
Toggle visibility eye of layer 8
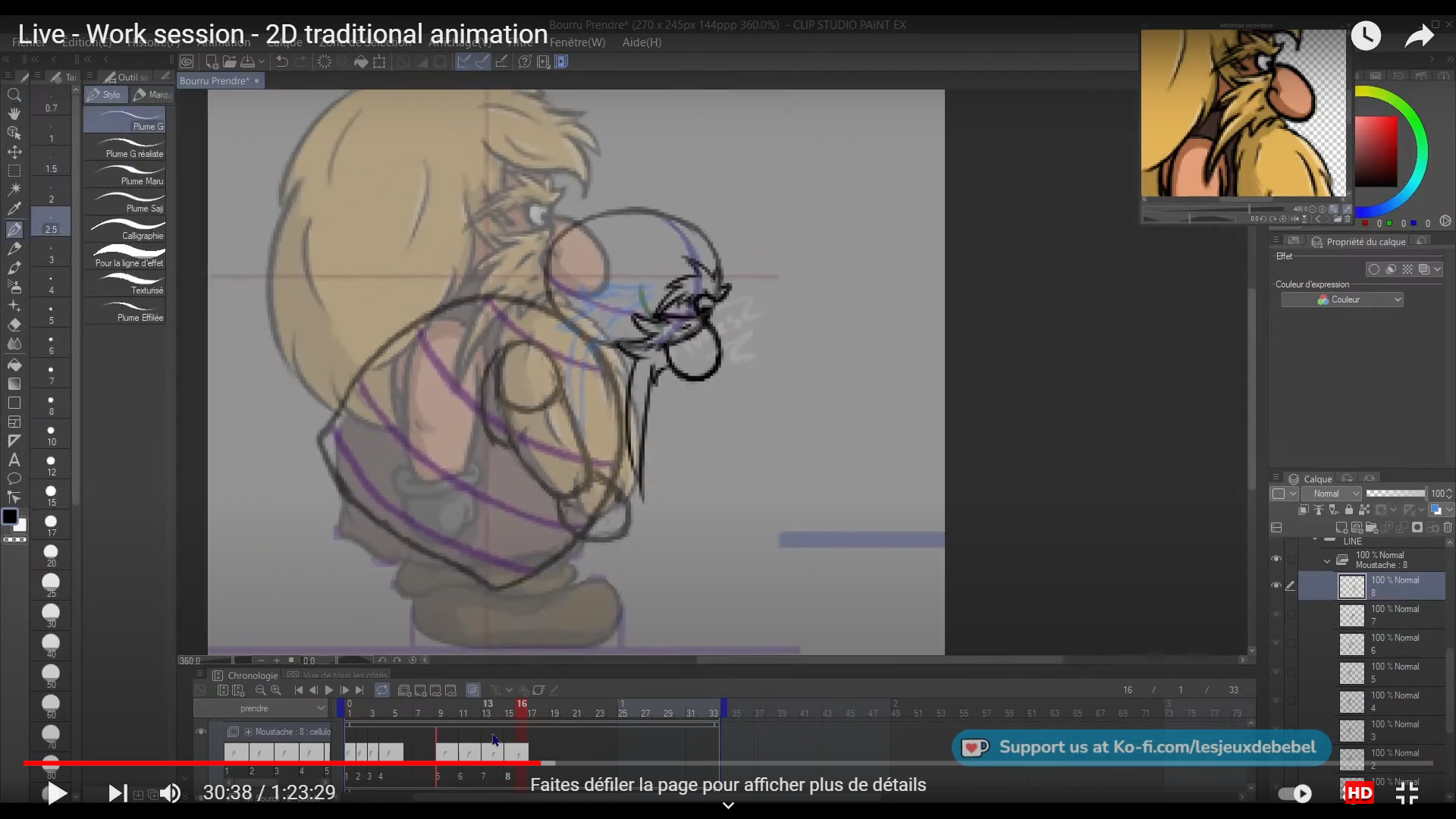click(x=1276, y=585)
